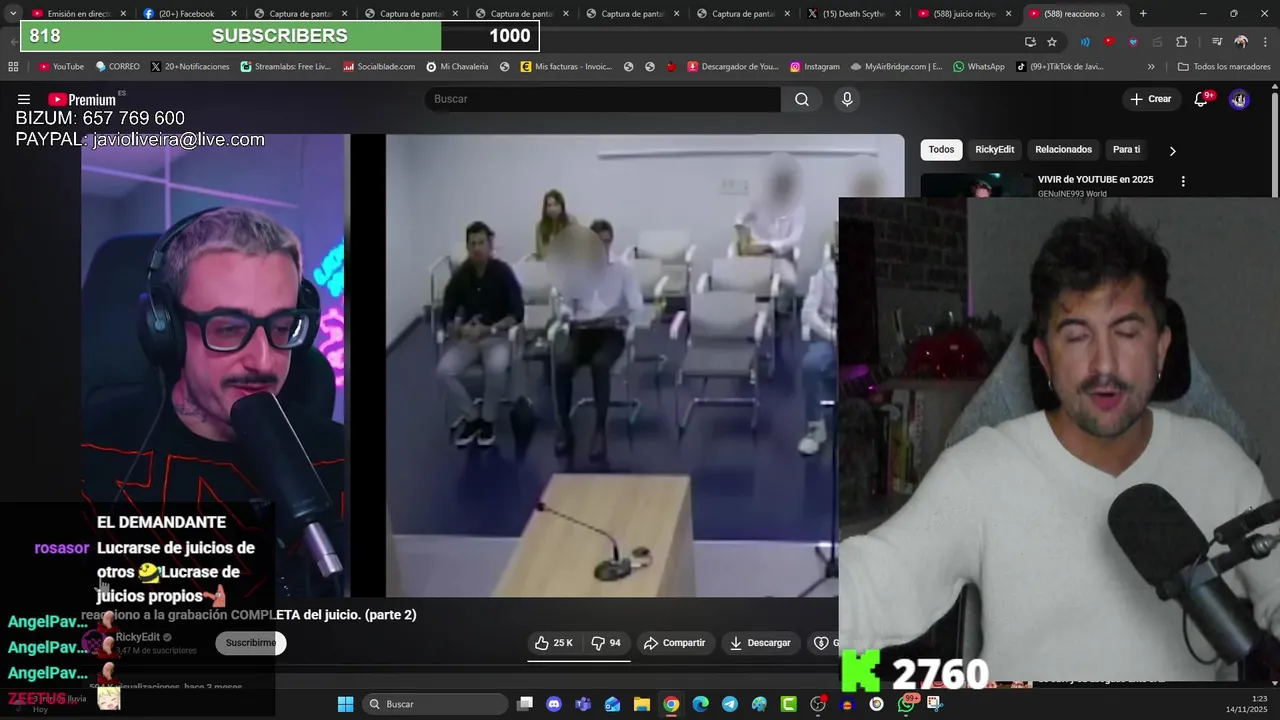Open WhatsApp from the taskbar
1280x720 pixels.
906,704
